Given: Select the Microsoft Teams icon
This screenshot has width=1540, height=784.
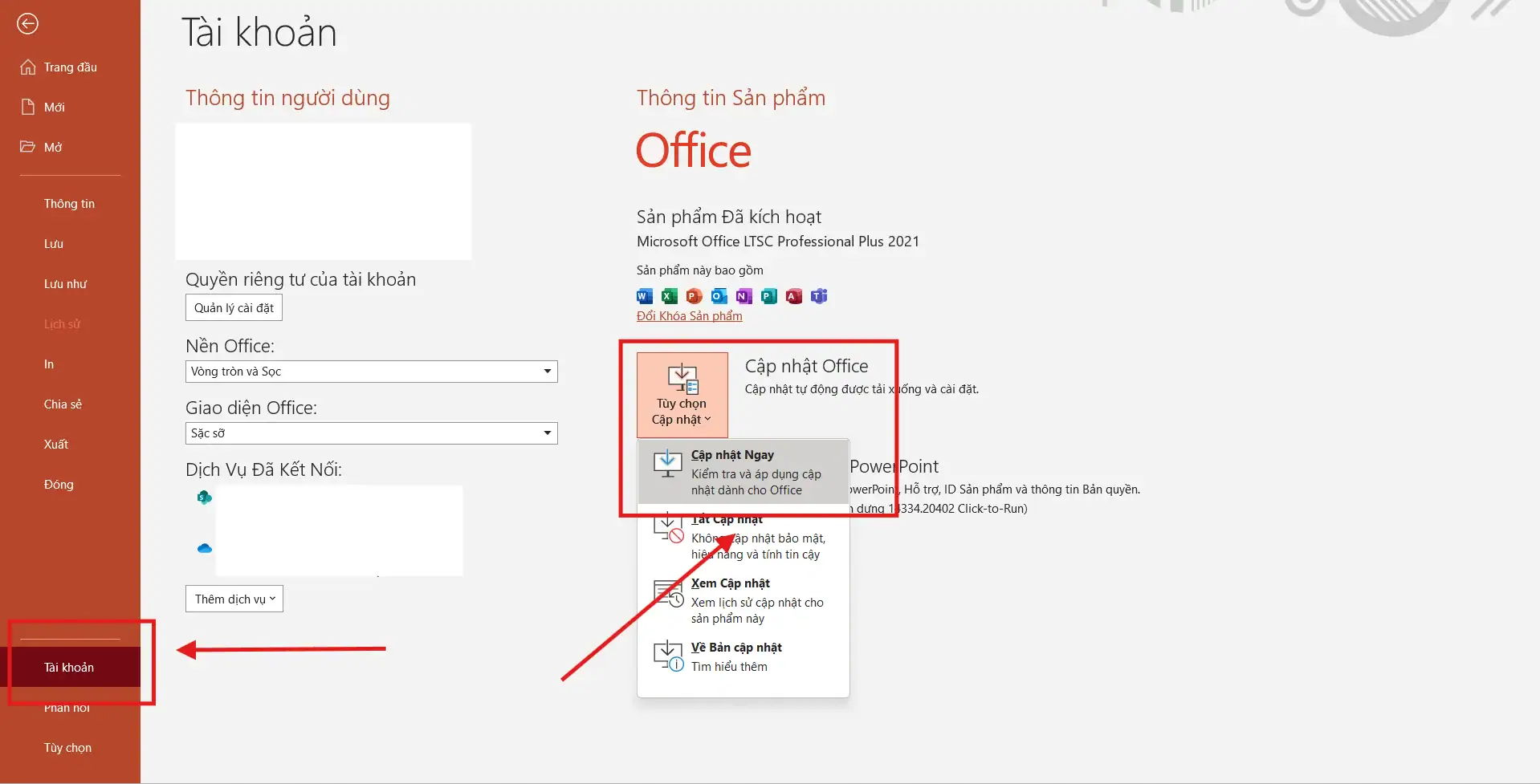Looking at the screenshot, I should 820,296.
